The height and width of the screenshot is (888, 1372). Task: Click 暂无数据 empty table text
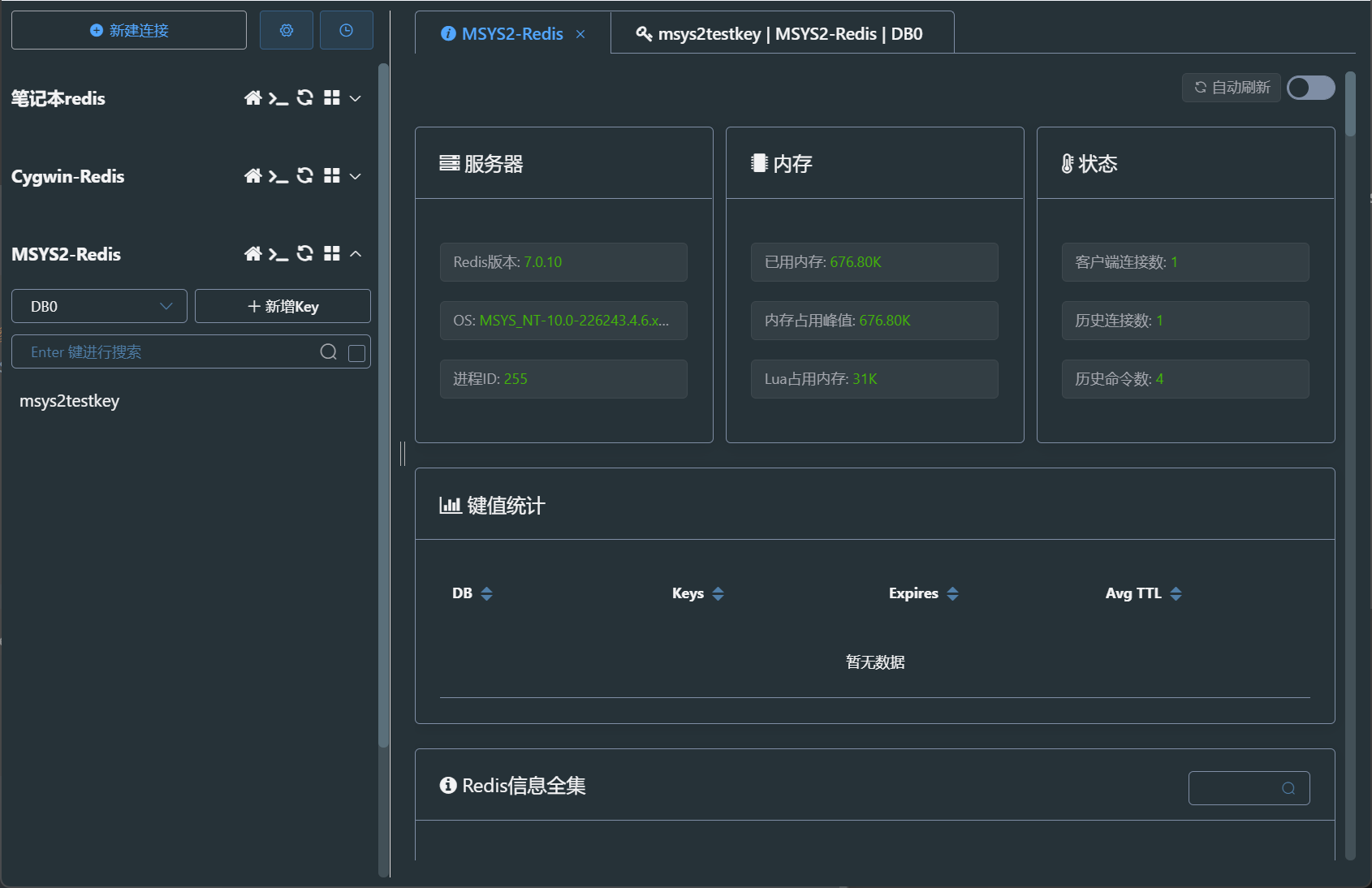(875, 662)
